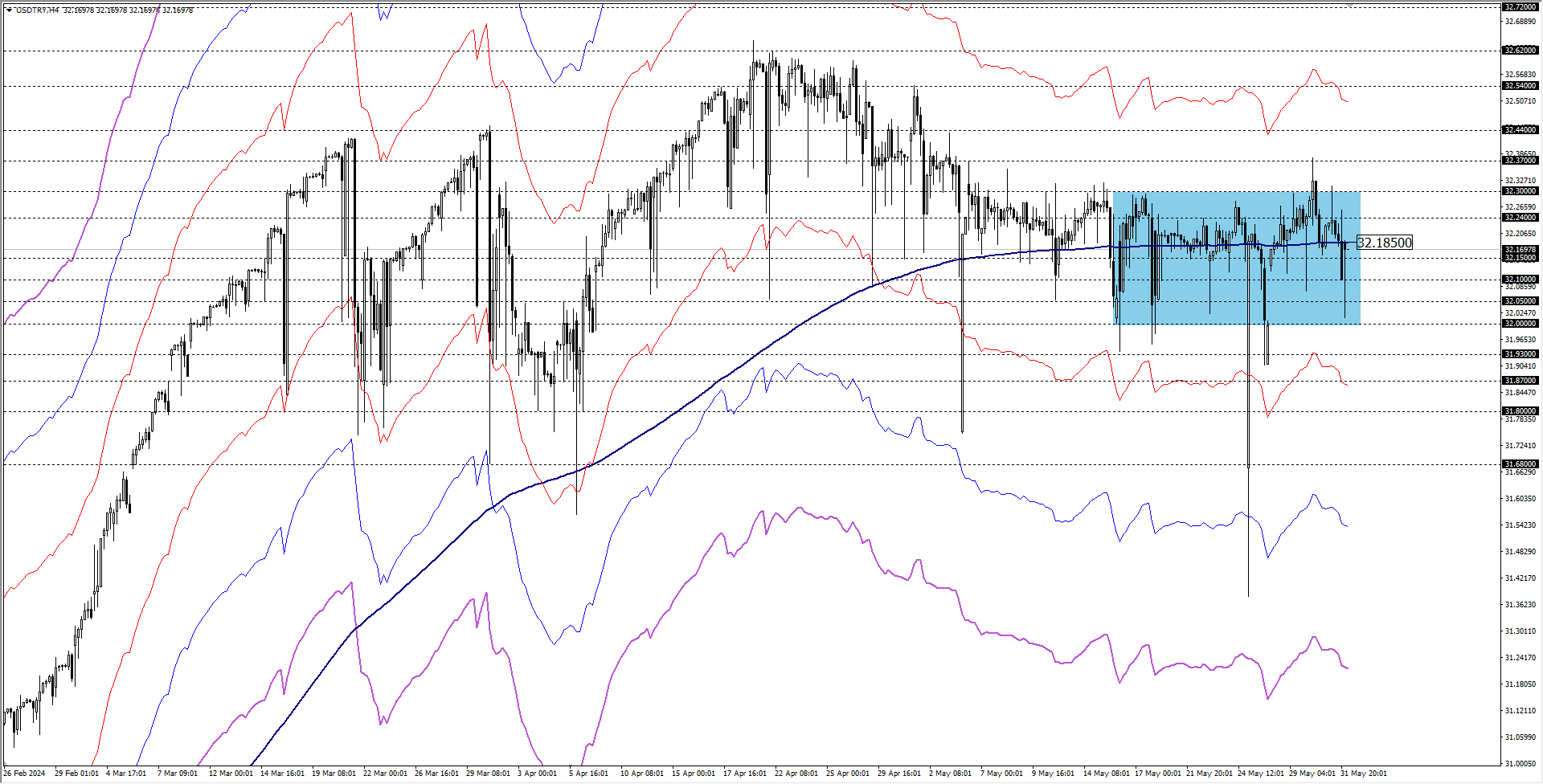
Task: Click the 32.00000 level price tag
Action: tap(1520, 324)
